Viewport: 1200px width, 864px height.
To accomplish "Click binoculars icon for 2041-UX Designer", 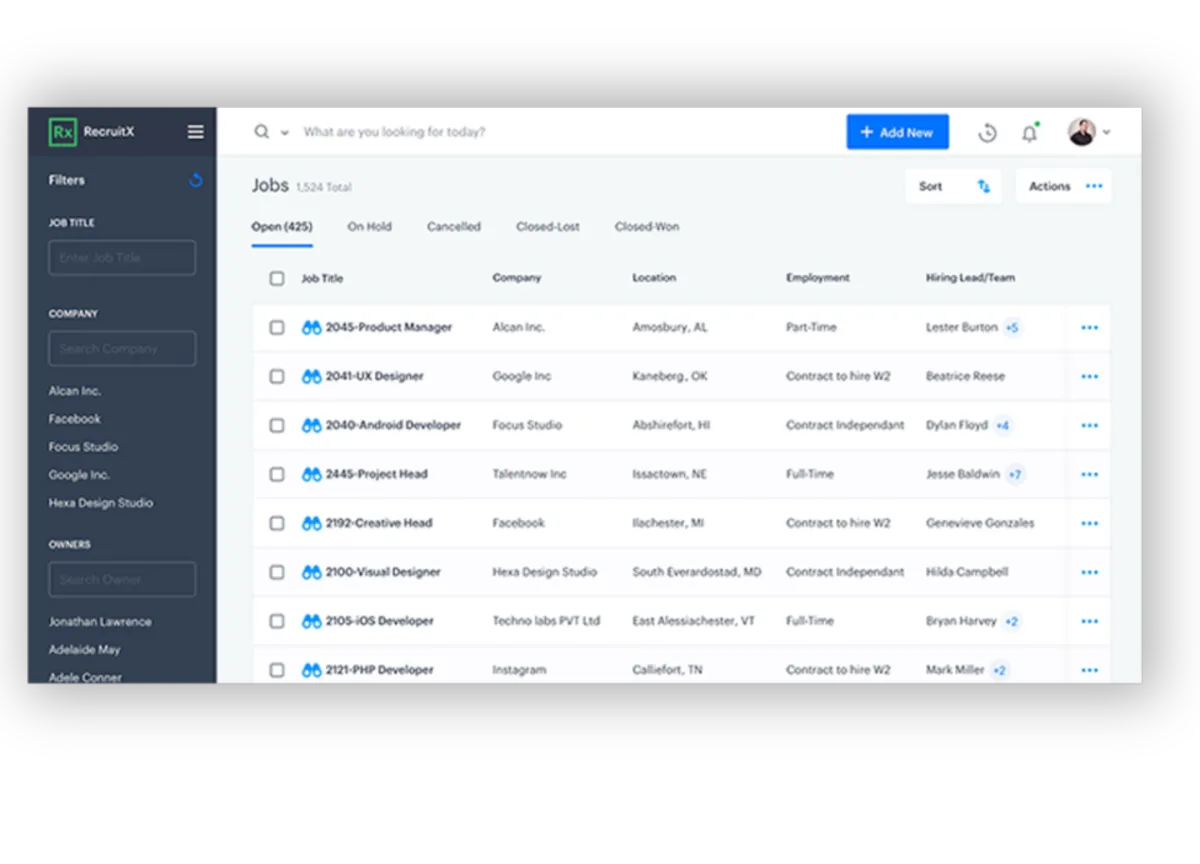I will click(312, 376).
